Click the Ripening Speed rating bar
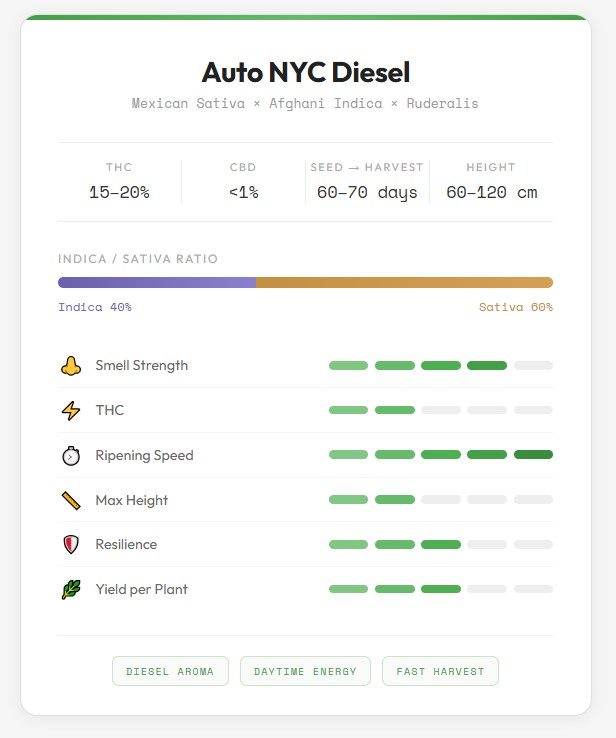Image resolution: width=616 pixels, height=738 pixels. [x=440, y=455]
